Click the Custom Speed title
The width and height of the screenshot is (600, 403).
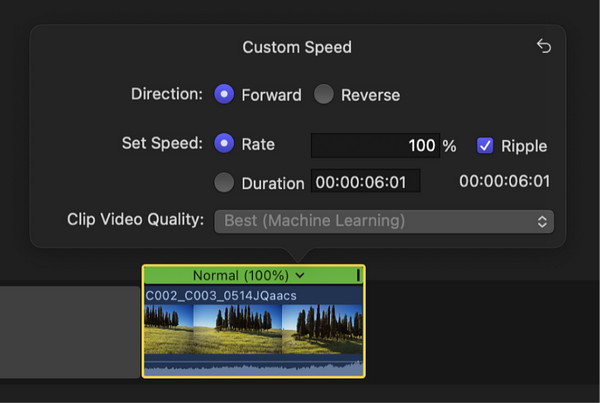point(297,47)
